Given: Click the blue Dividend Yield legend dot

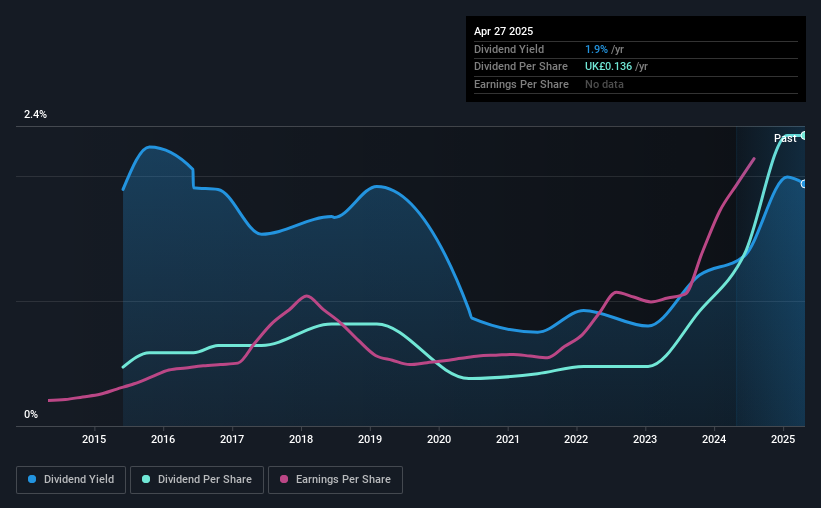Looking at the screenshot, I should pos(32,479).
